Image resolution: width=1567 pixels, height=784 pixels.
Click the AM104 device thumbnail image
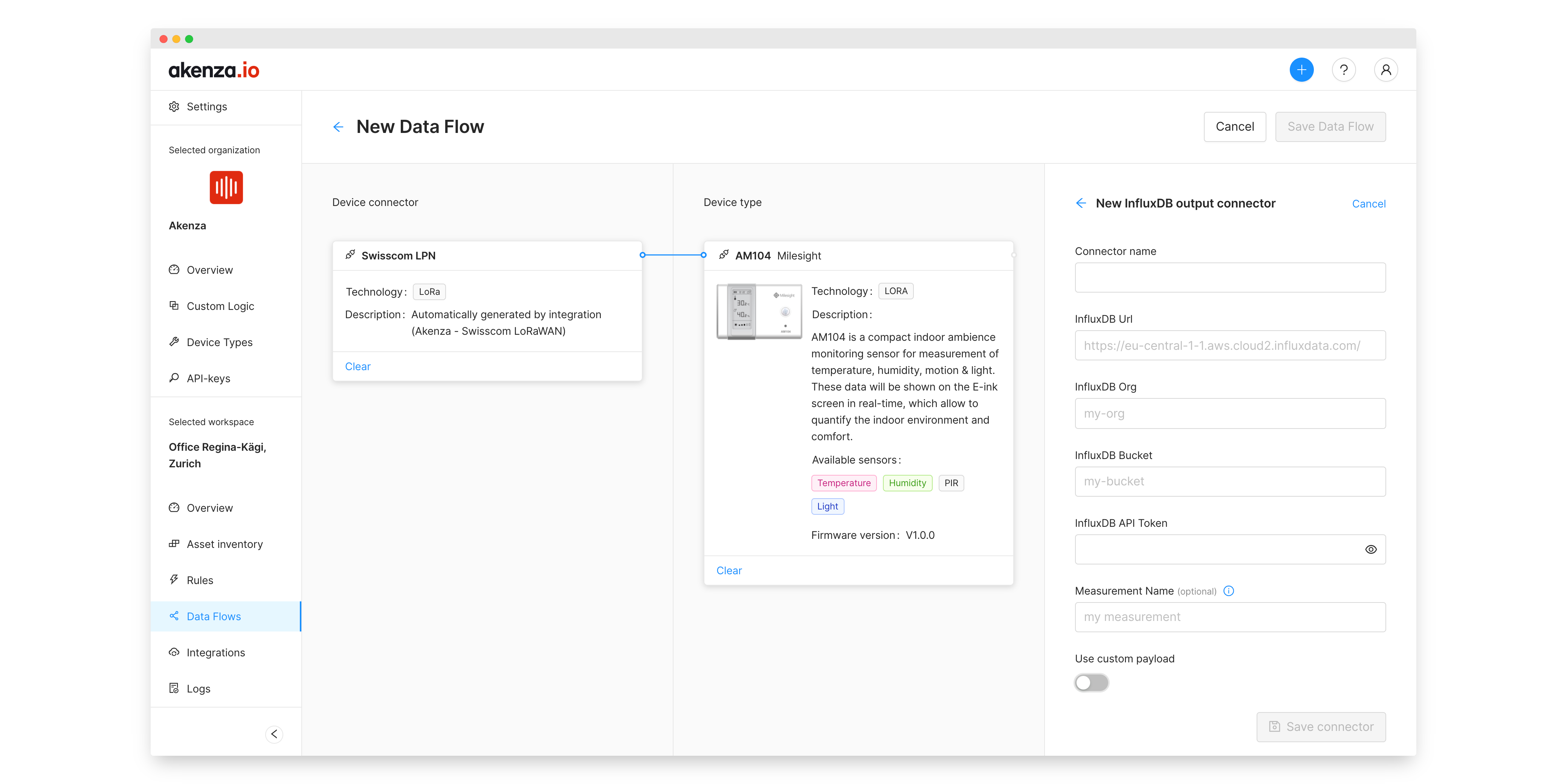coord(759,311)
